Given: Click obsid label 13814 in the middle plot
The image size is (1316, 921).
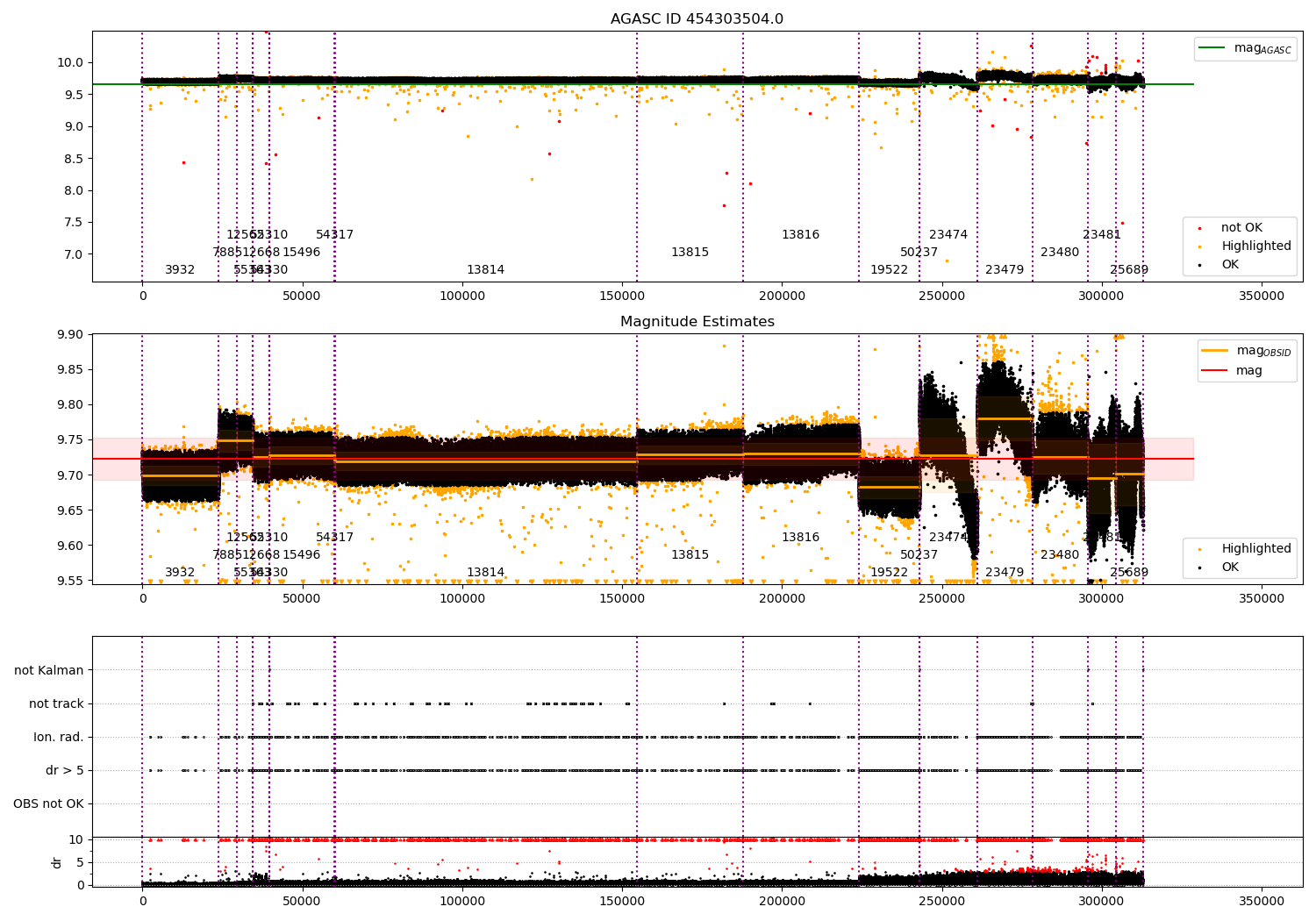Looking at the screenshot, I should pos(485,573).
